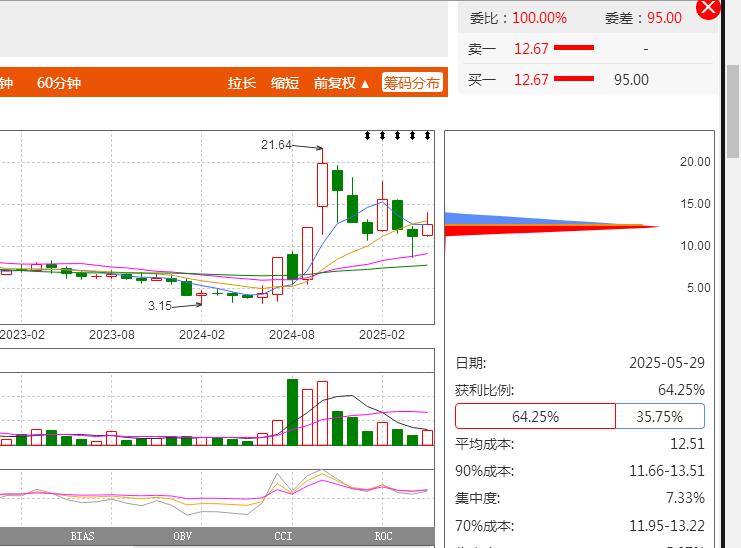Click the 买一 red volume bar
Screen dimensions: 741x548
coord(574,78)
